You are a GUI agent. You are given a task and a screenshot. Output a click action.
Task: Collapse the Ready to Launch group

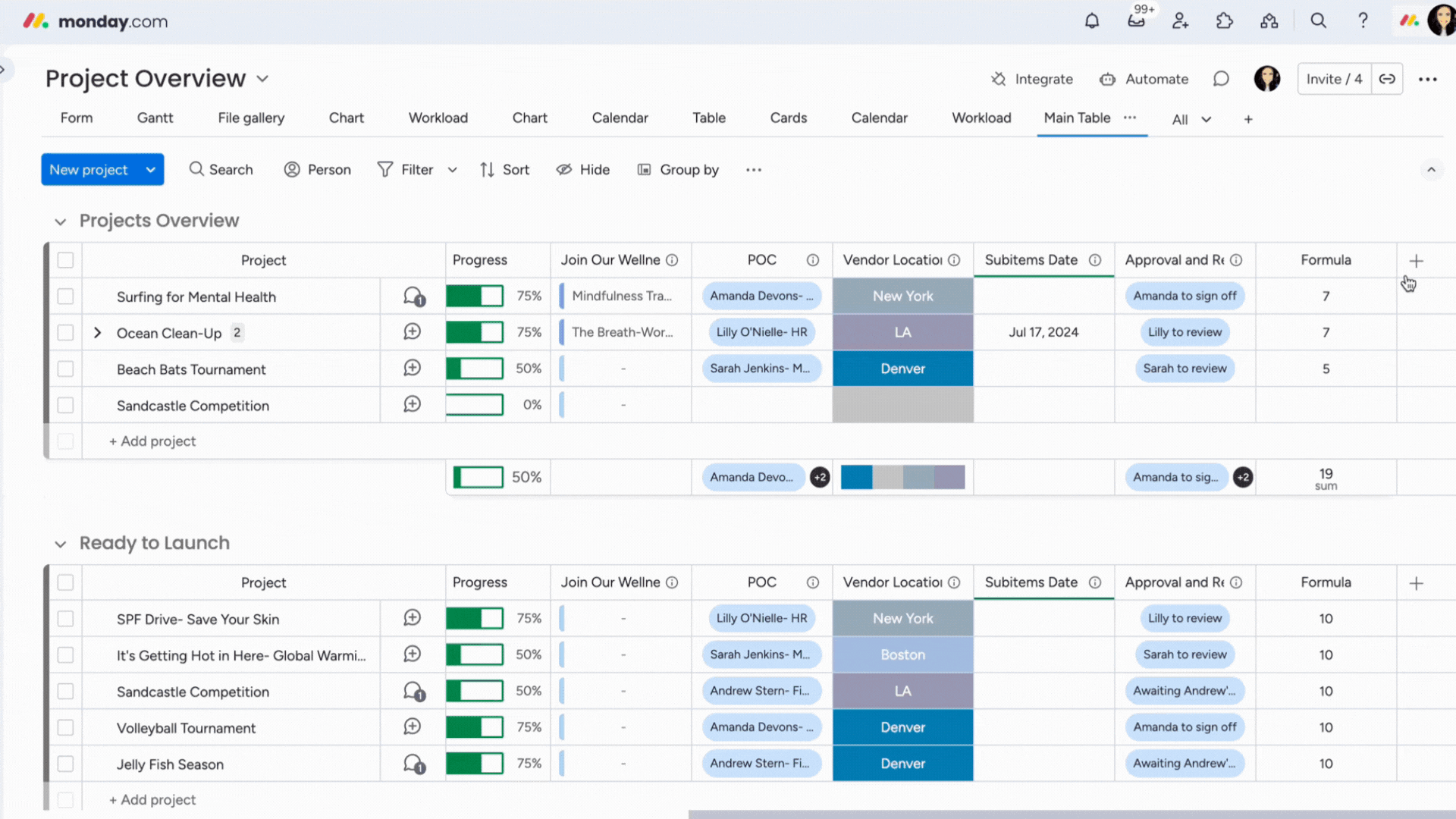coord(60,544)
